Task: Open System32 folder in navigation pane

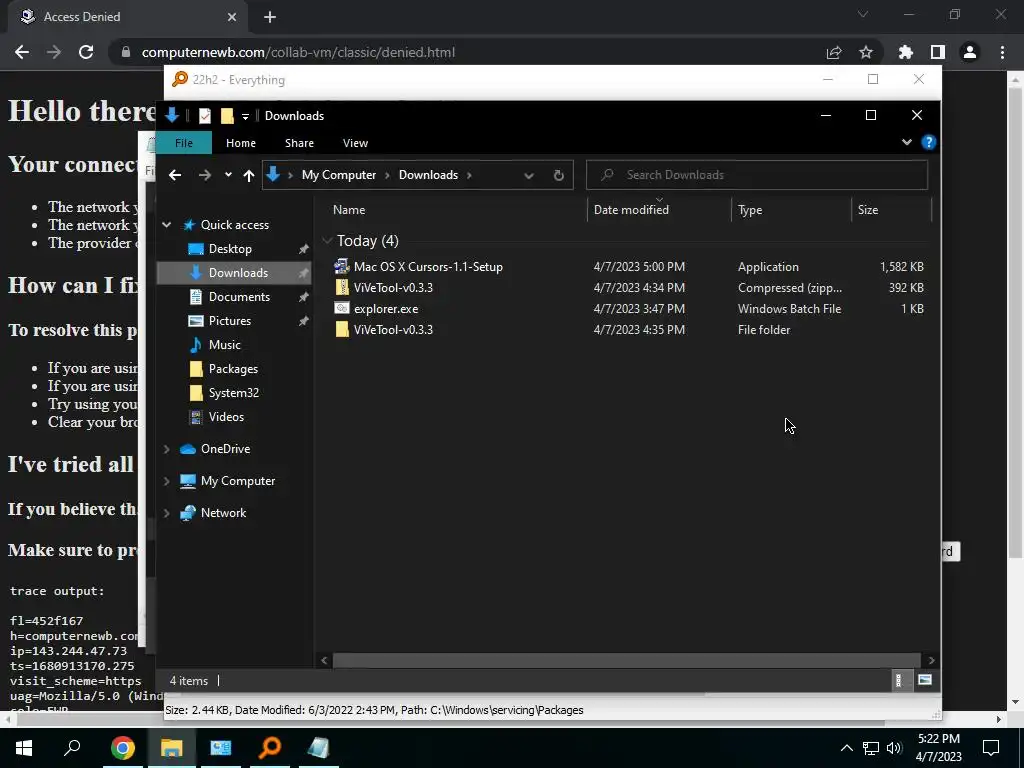Action: click(233, 393)
